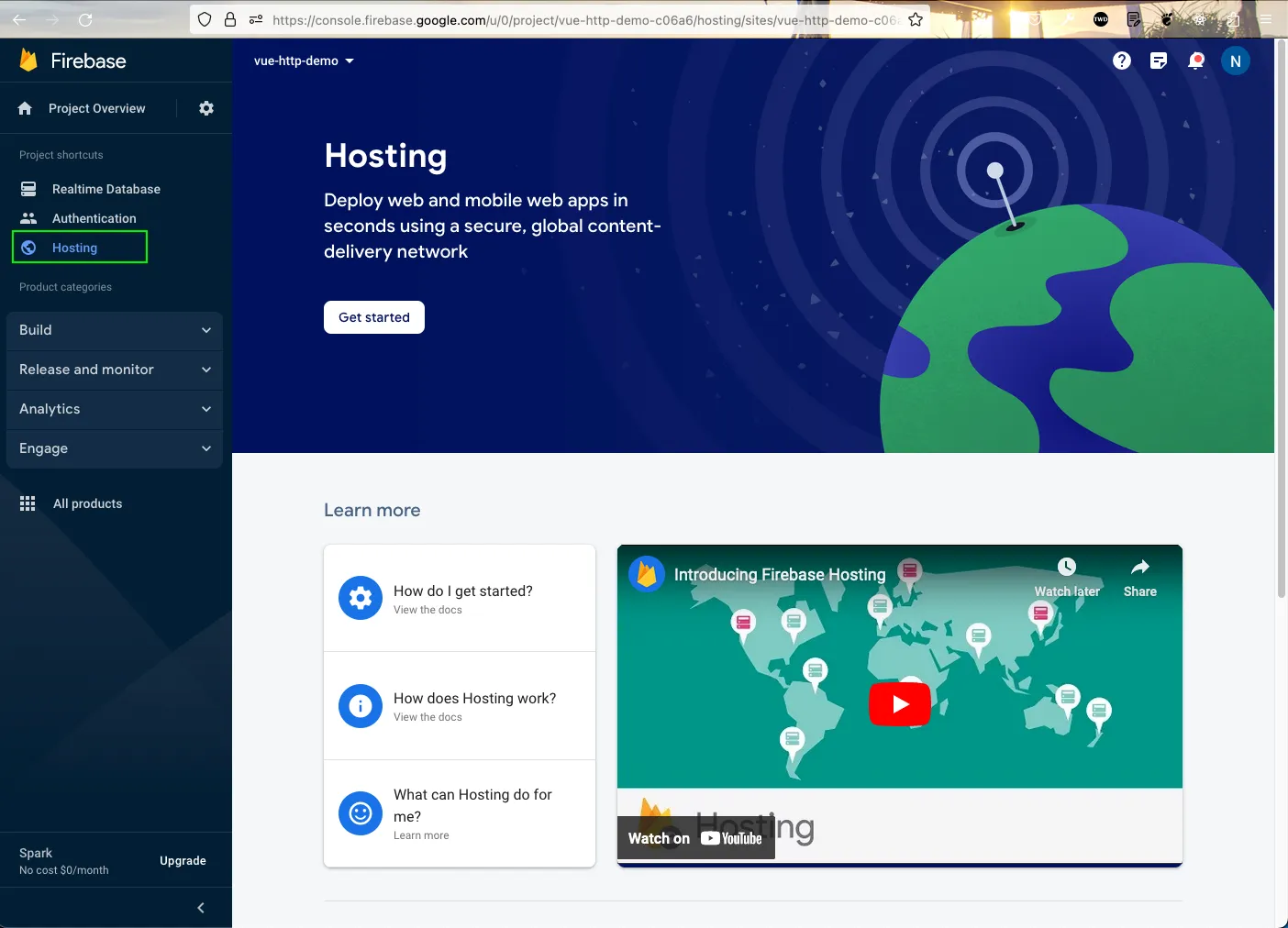Open the N account avatar
The width and height of the screenshot is (1288, 928).
point(1236,61)
